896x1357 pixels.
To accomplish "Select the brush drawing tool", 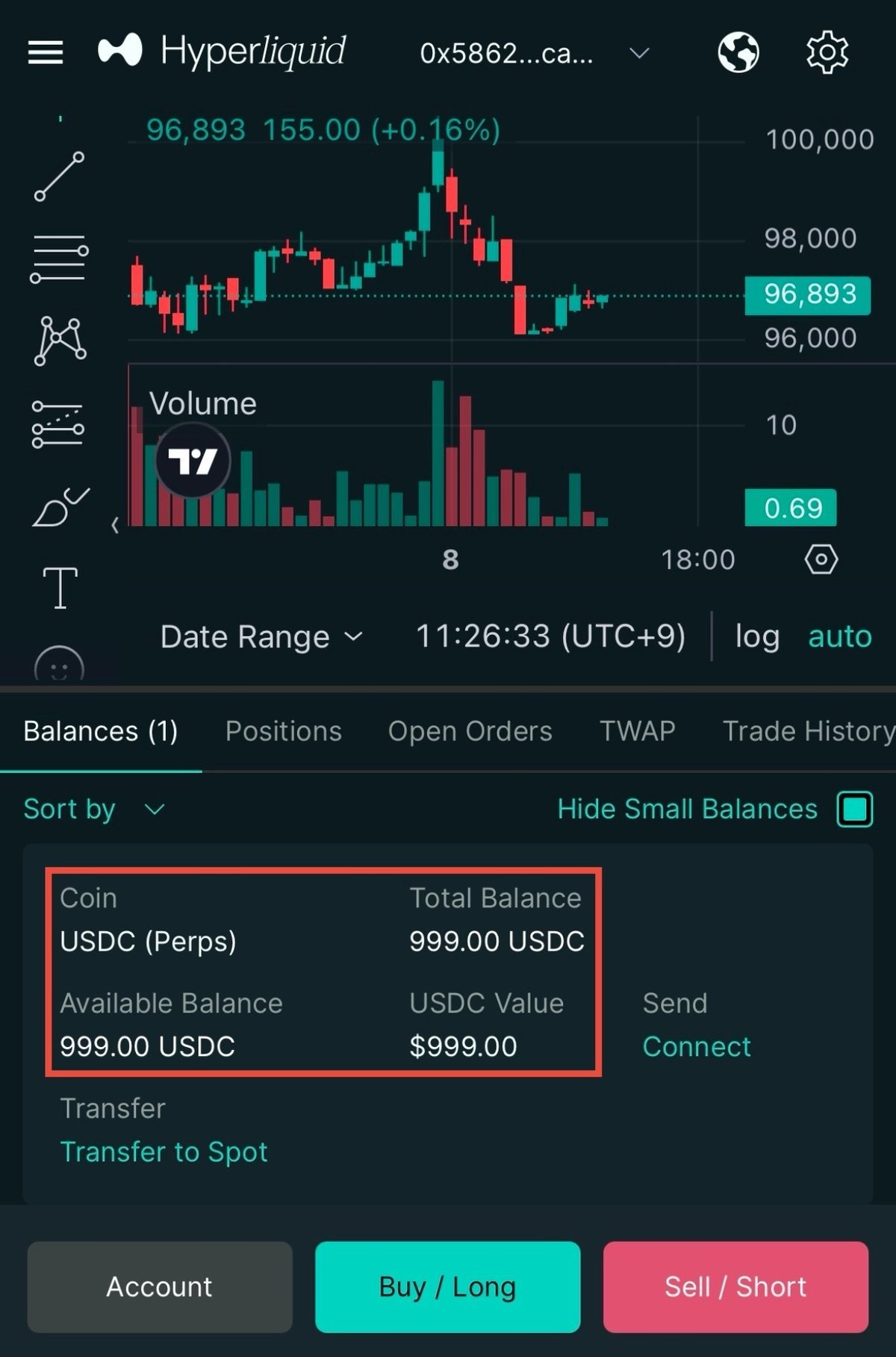I will [60, 508].
